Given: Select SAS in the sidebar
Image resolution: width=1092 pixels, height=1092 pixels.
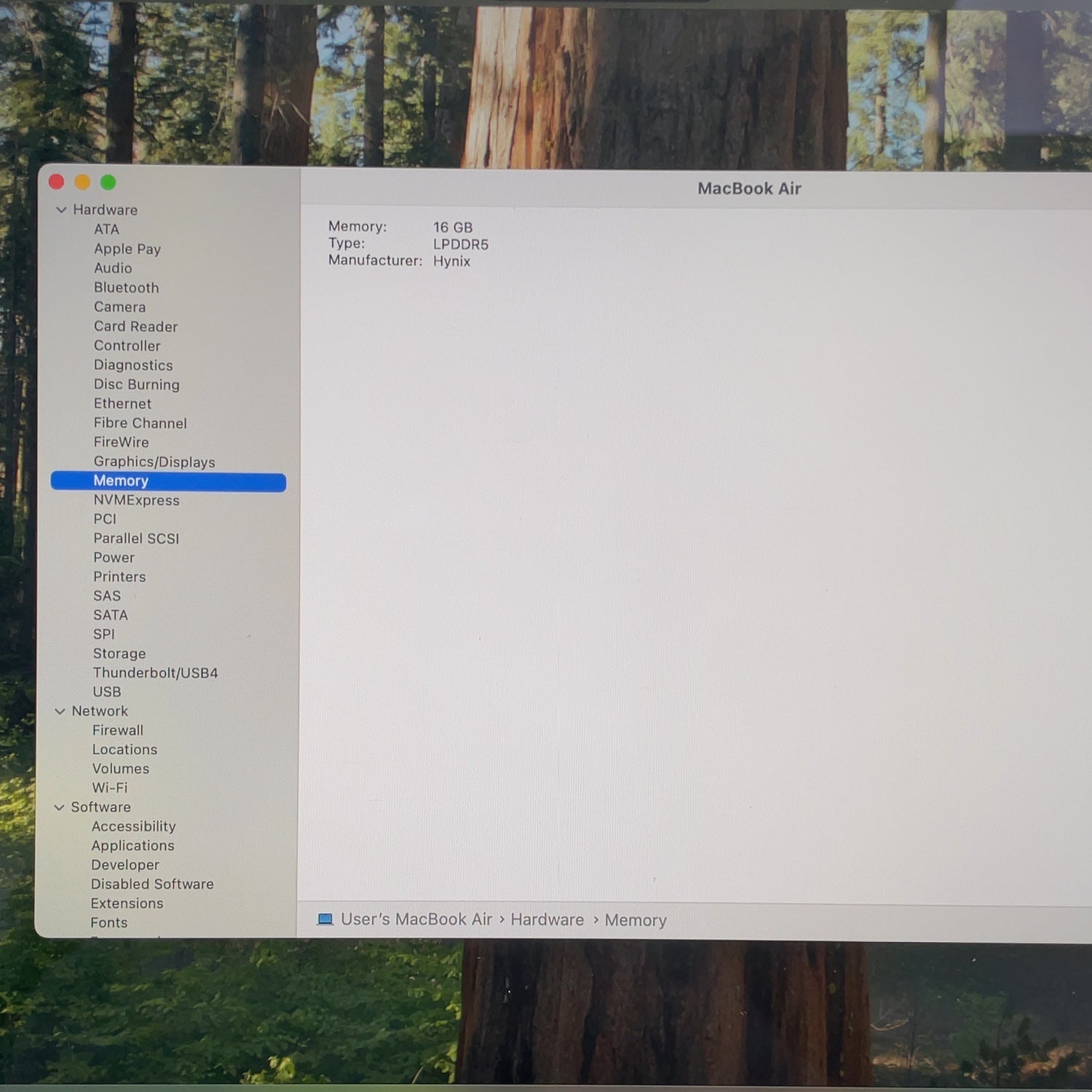Looking at the screenshot, I should [107, 596].
